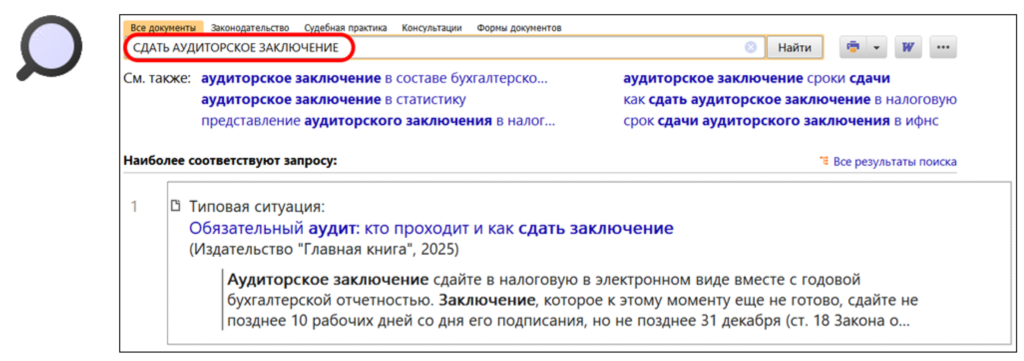
Task: Open suggestion как сдать аудиторское заключение в налоговую
Action: (790, 100)
